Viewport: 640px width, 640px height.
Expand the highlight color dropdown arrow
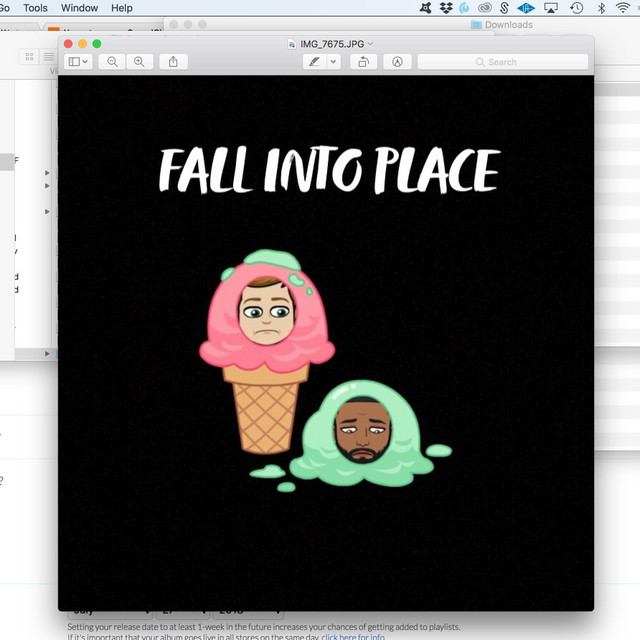[334, 62]
